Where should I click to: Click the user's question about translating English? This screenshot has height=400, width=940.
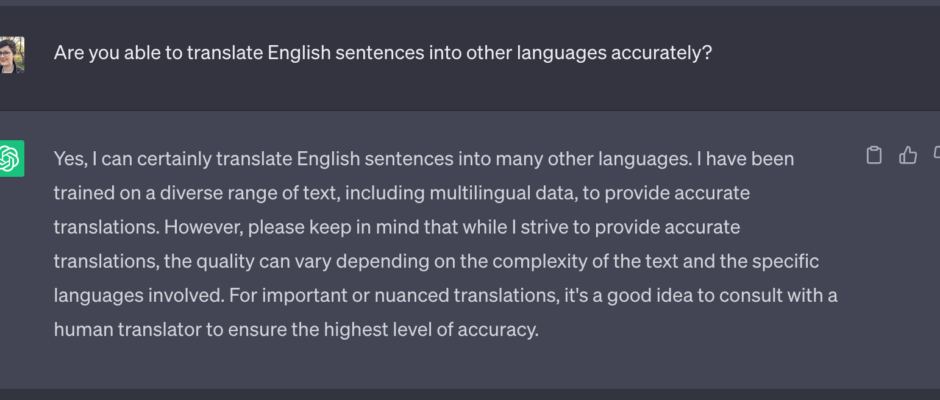pyautogui.click(x=382, y=53)
